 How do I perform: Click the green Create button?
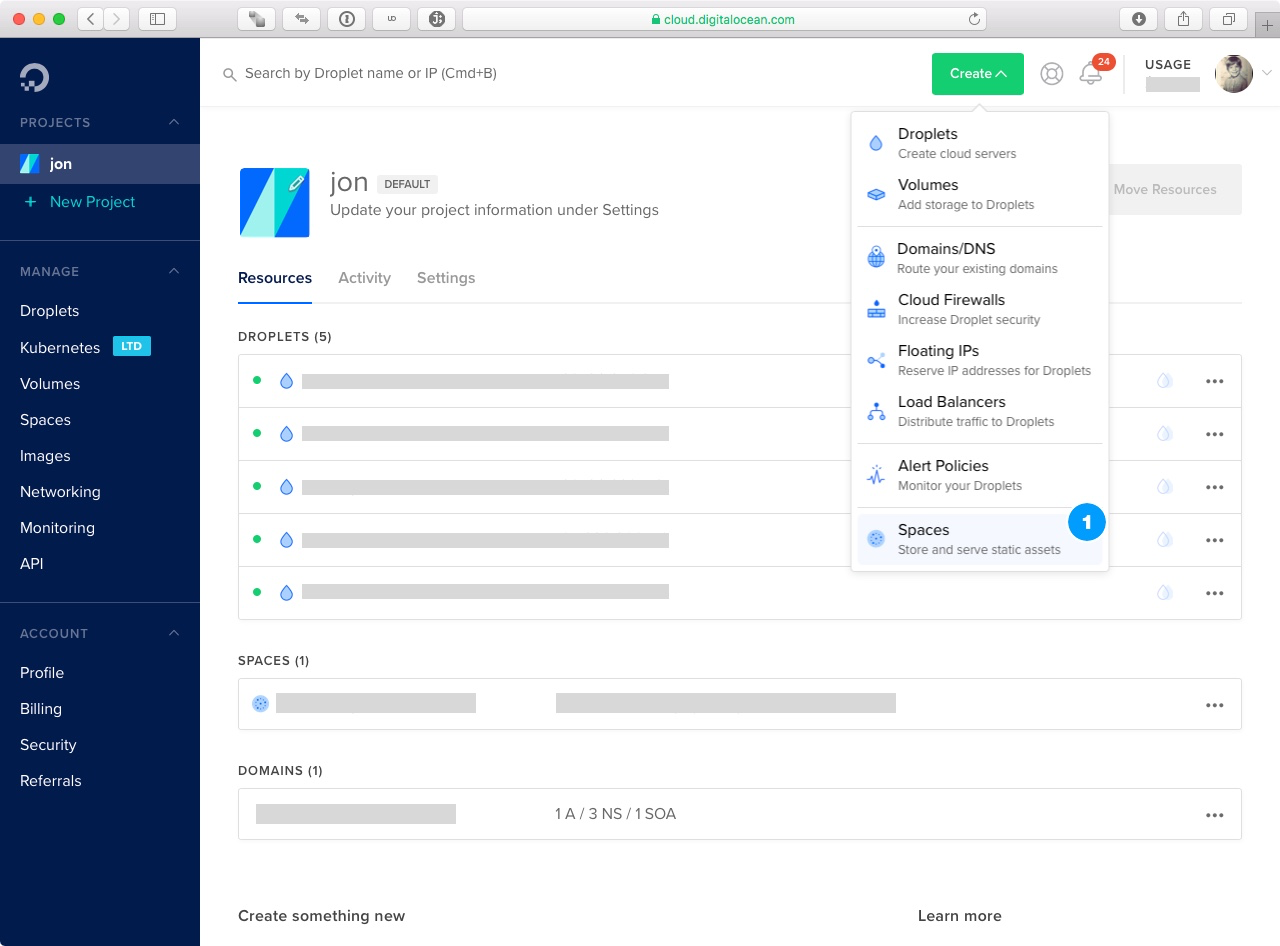[977, 74]
